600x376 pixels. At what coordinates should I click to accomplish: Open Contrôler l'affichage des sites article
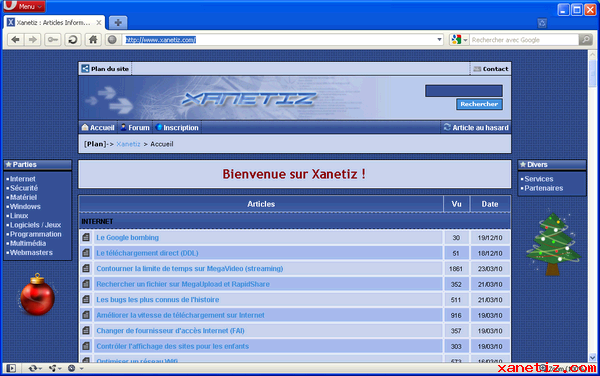click(x=173, y=346)
